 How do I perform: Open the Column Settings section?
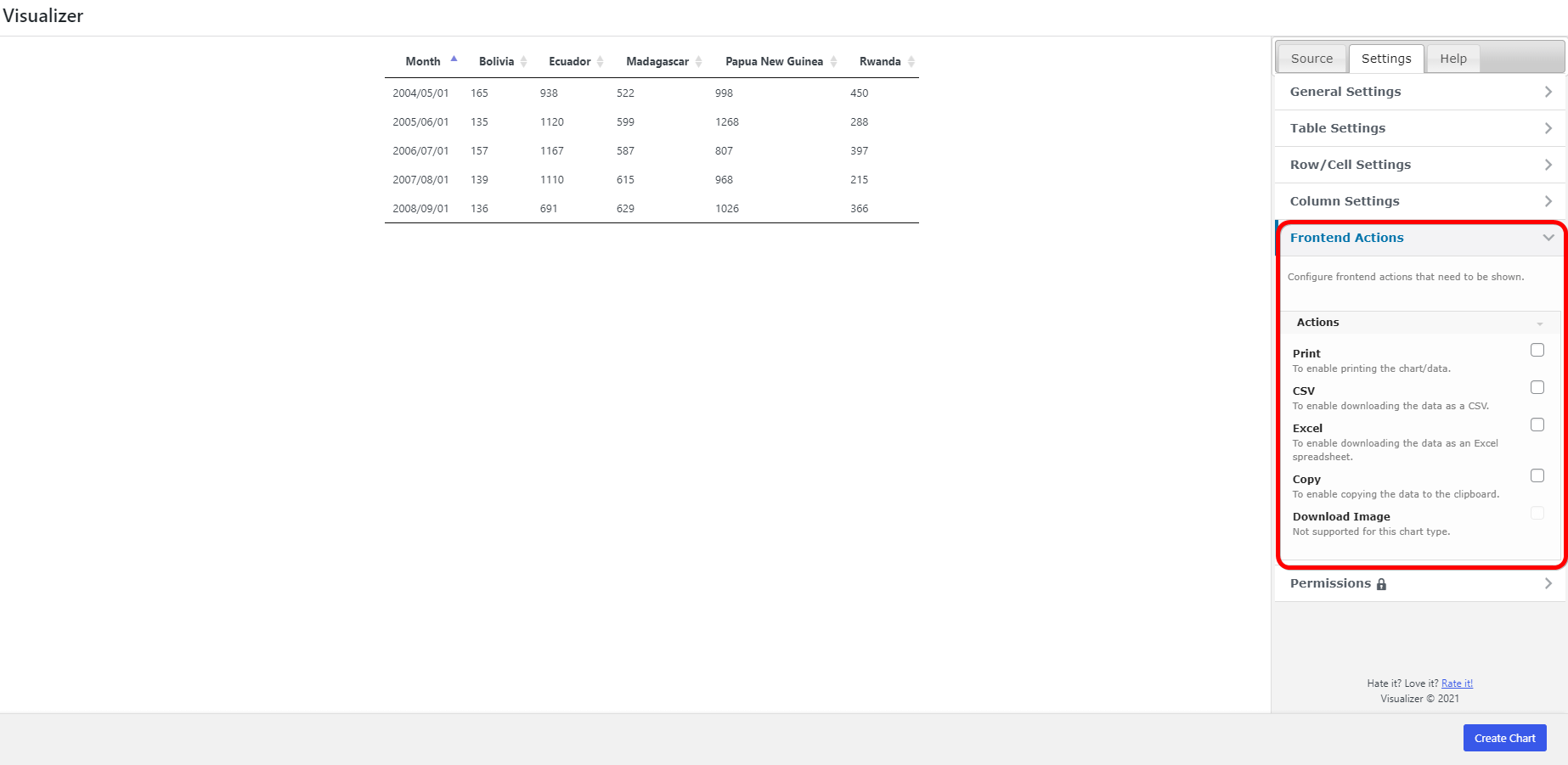[x=1419, y=201]
